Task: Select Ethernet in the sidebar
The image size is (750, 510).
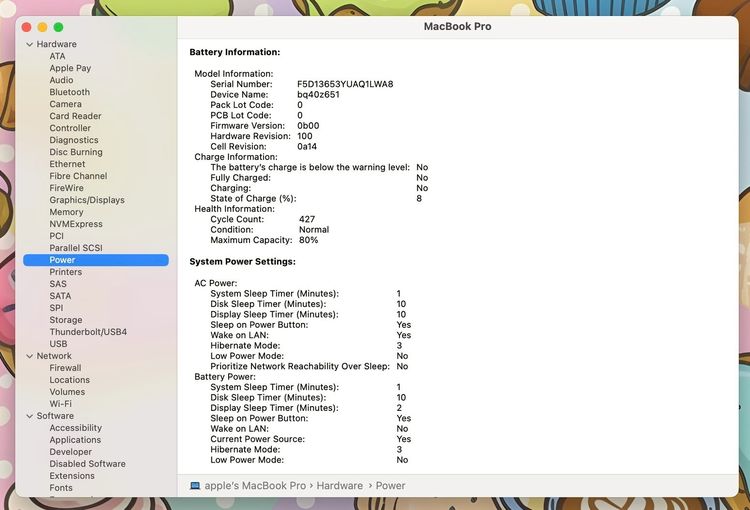Action: (x=67, y=164)
